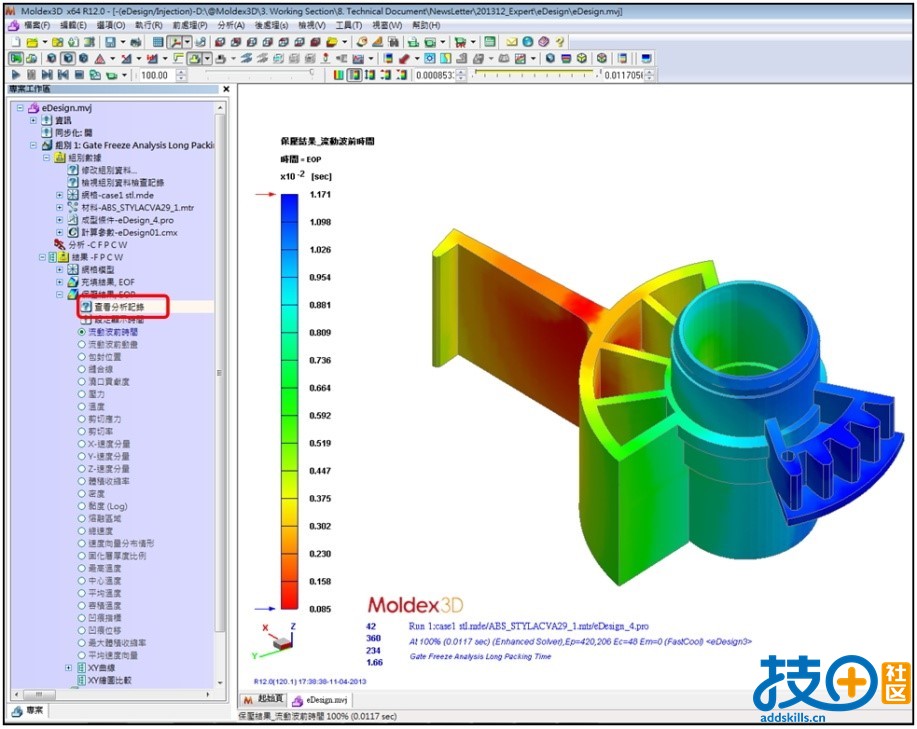Collapse the Gate Freeze Analysis group node
The height and width of the screenshot is (729, 917).
coord(33,145)
